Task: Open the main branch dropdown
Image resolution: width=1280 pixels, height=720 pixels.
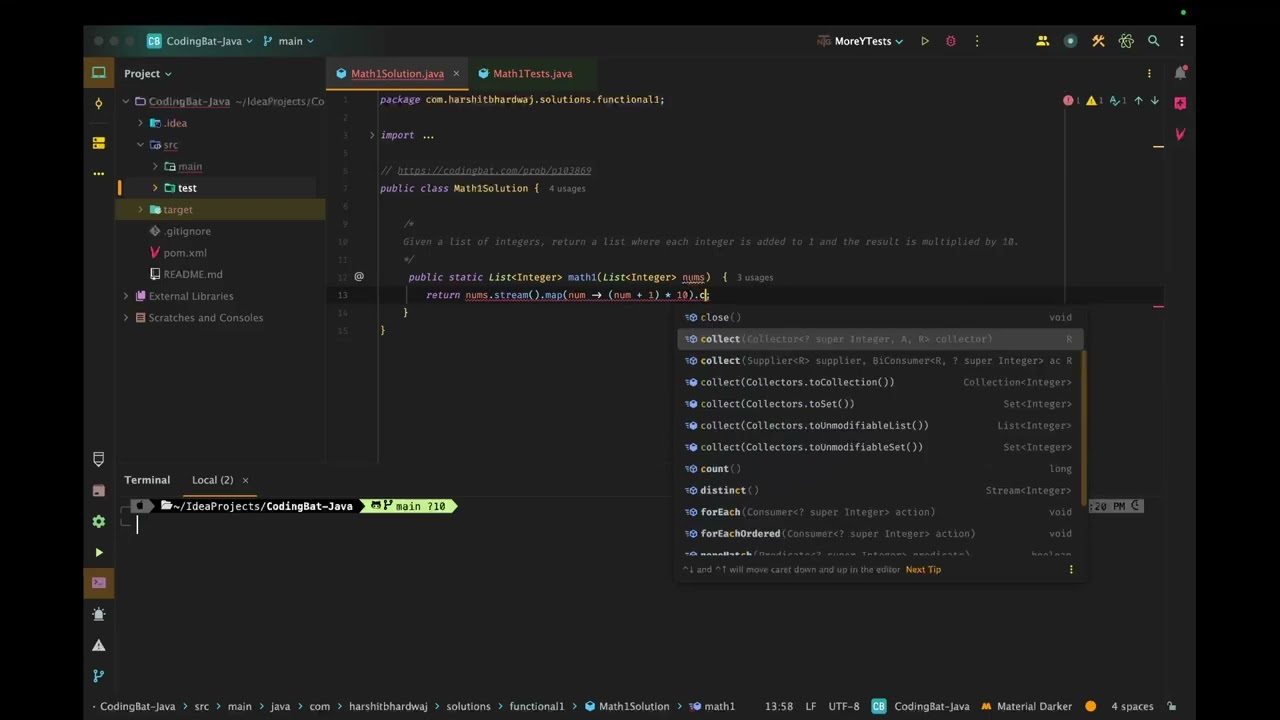Action: [x=289, y=41]
